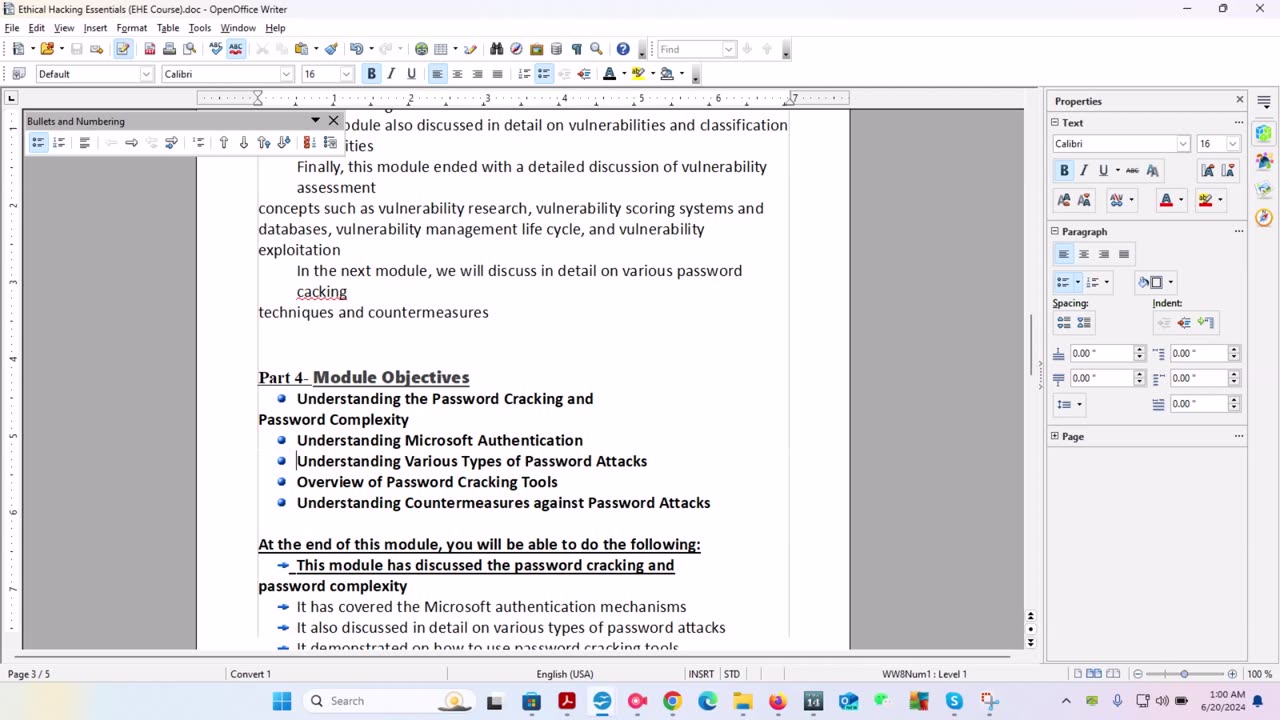Viewport: 1280px width, 720px height.
Task: Click the Print icon in toolbar
Action: point(169,49)
